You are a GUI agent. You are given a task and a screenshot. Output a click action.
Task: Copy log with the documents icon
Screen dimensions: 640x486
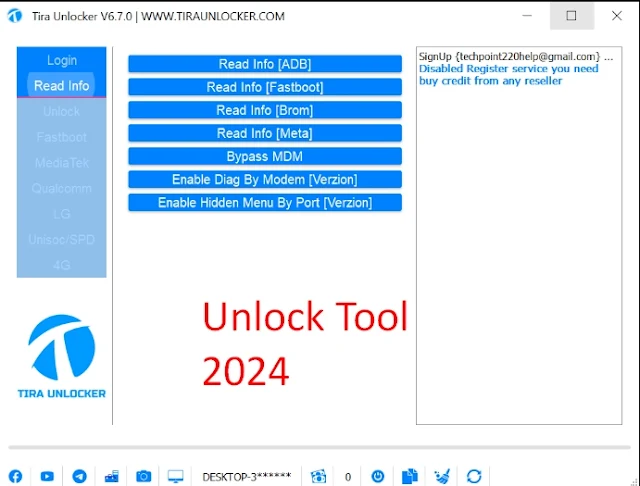[x=410, y=476]
